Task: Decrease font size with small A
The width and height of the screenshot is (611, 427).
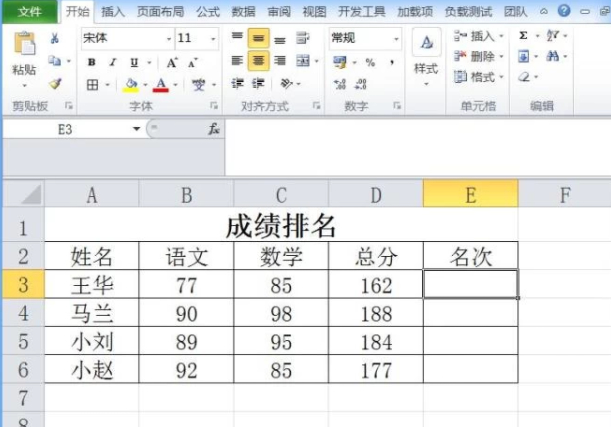Action: [192, 62]
